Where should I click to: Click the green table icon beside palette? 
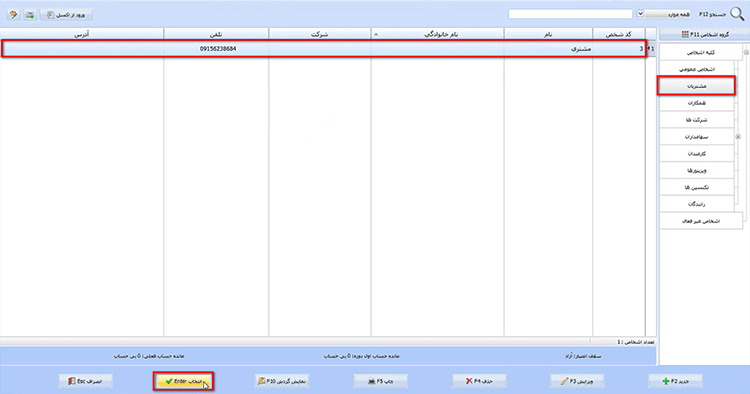click(x=30, y=15)
